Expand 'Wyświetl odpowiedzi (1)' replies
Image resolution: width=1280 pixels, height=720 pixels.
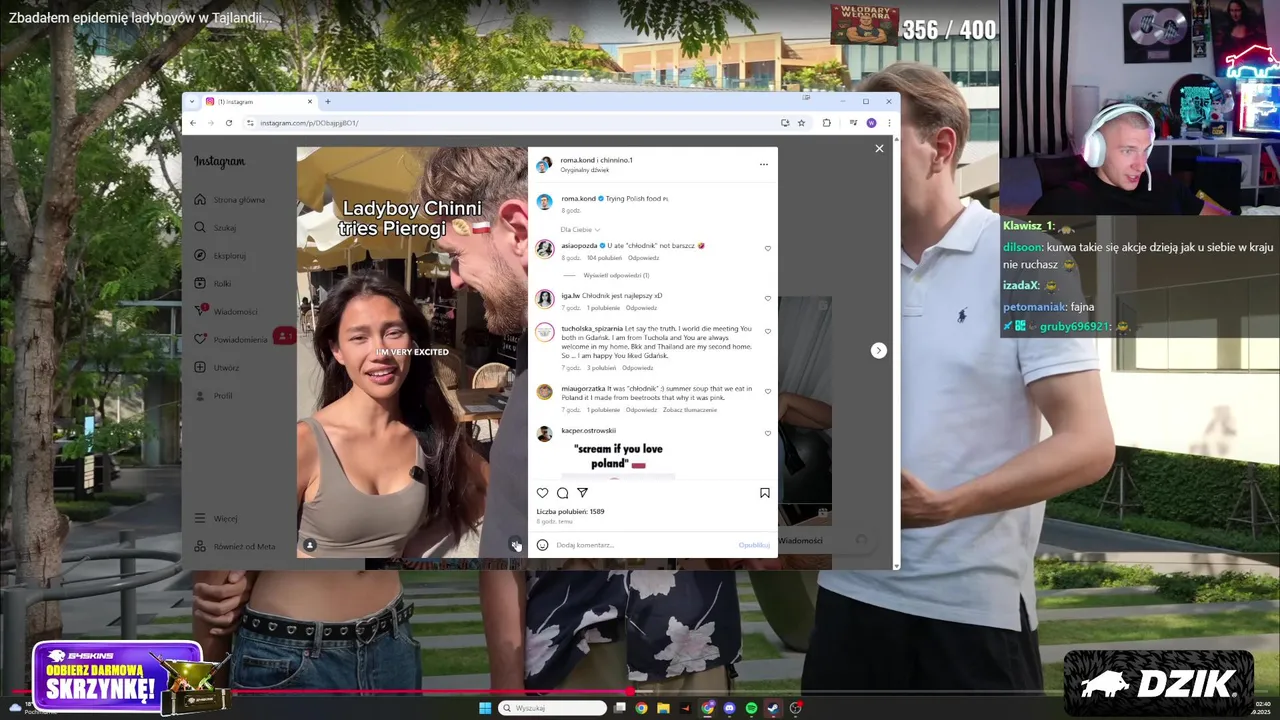tap(616, 275)
